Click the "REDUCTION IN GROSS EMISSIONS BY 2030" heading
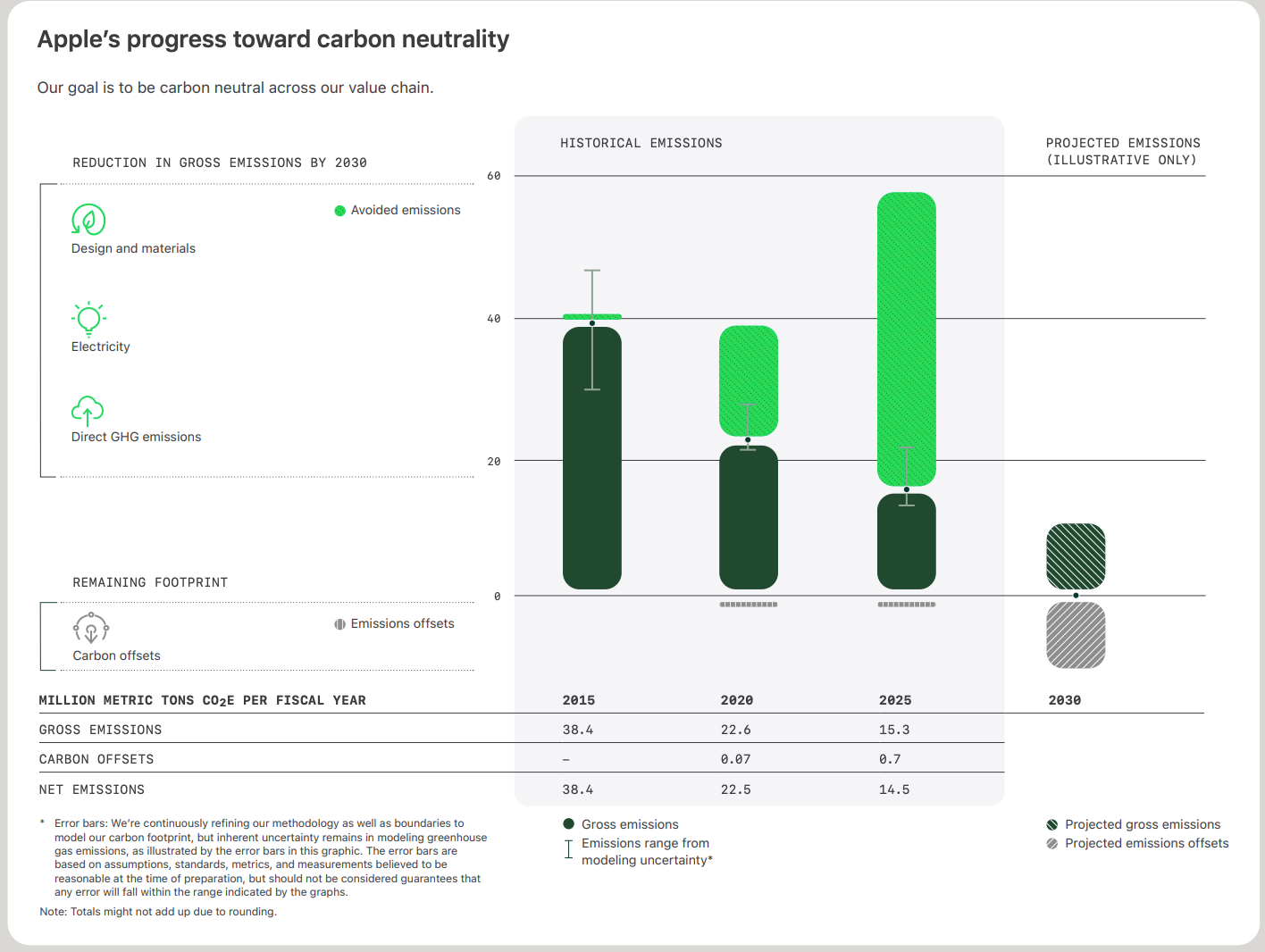1265x952 pixels. click(220, 163)
